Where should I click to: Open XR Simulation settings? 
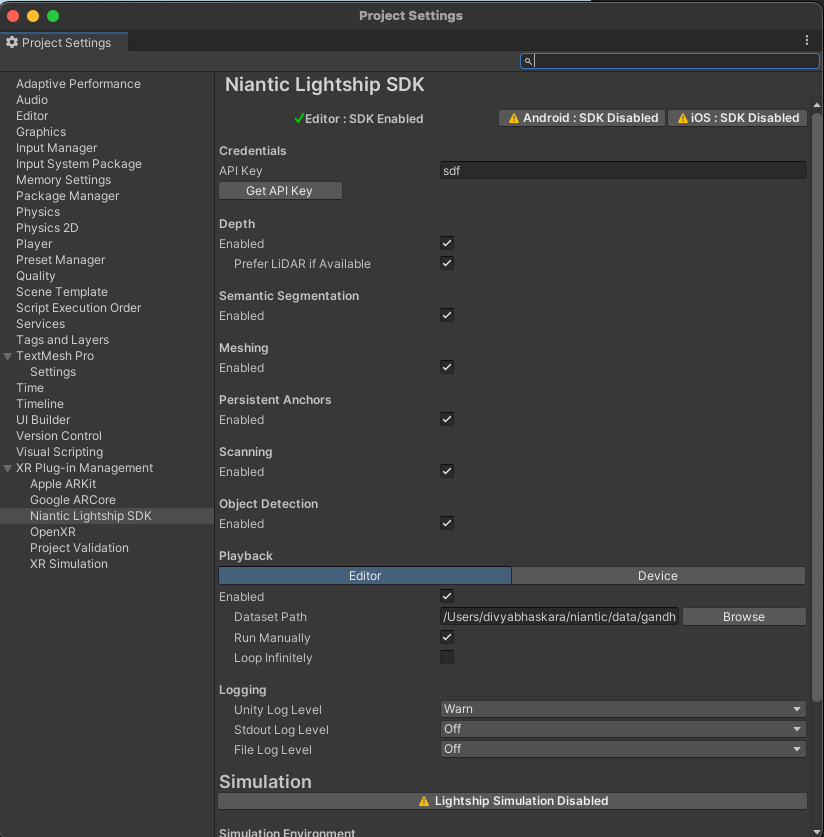point(68,564)
